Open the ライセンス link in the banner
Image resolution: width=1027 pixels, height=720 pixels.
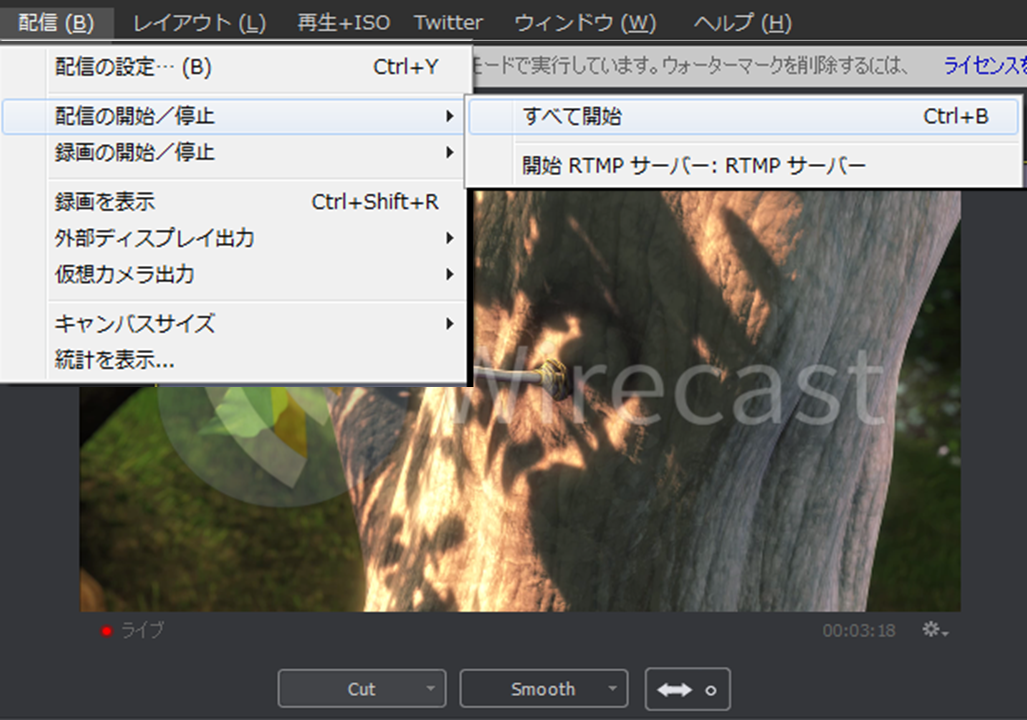(984, 66)
